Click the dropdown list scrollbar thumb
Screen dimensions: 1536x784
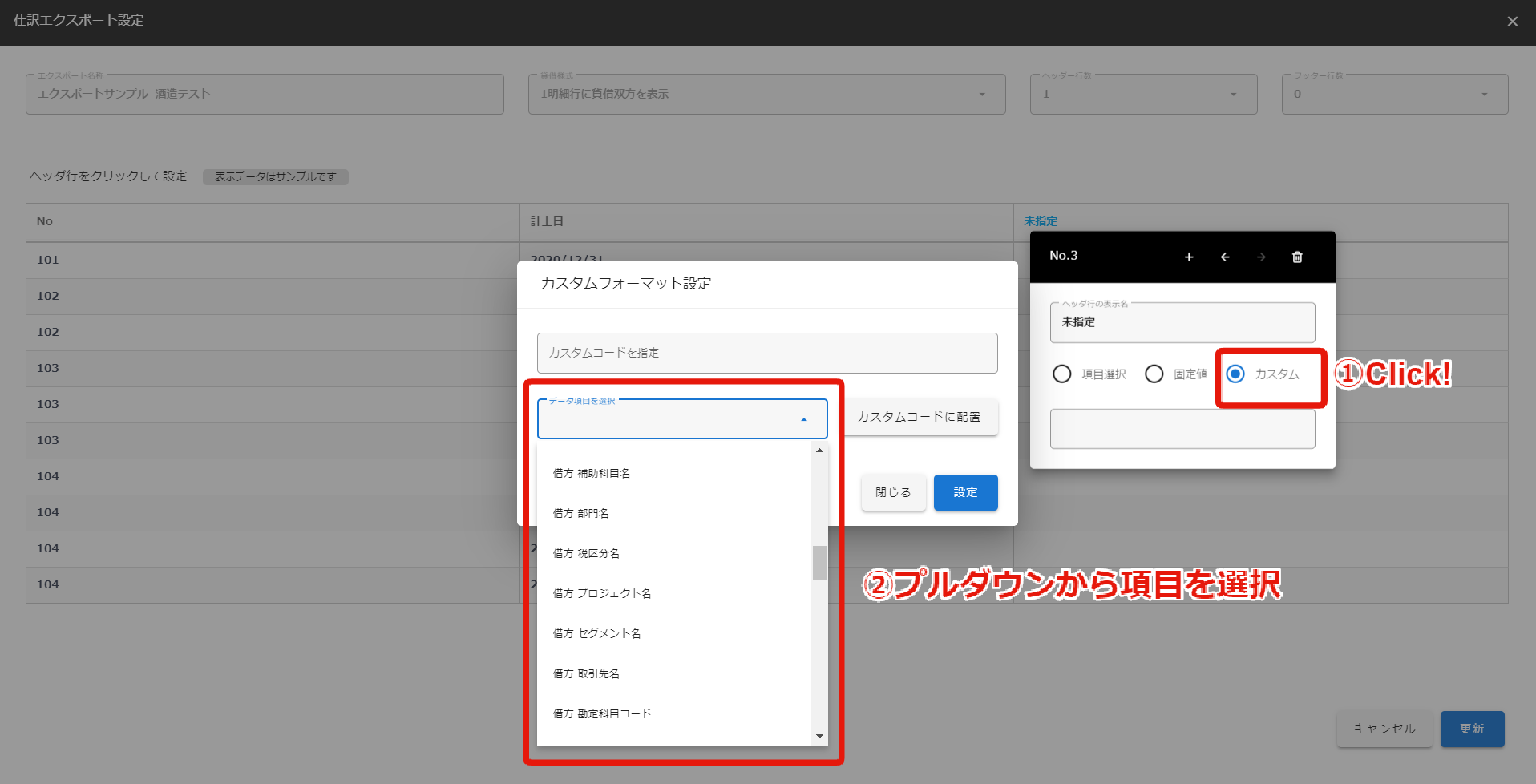[x=819, y=563]
